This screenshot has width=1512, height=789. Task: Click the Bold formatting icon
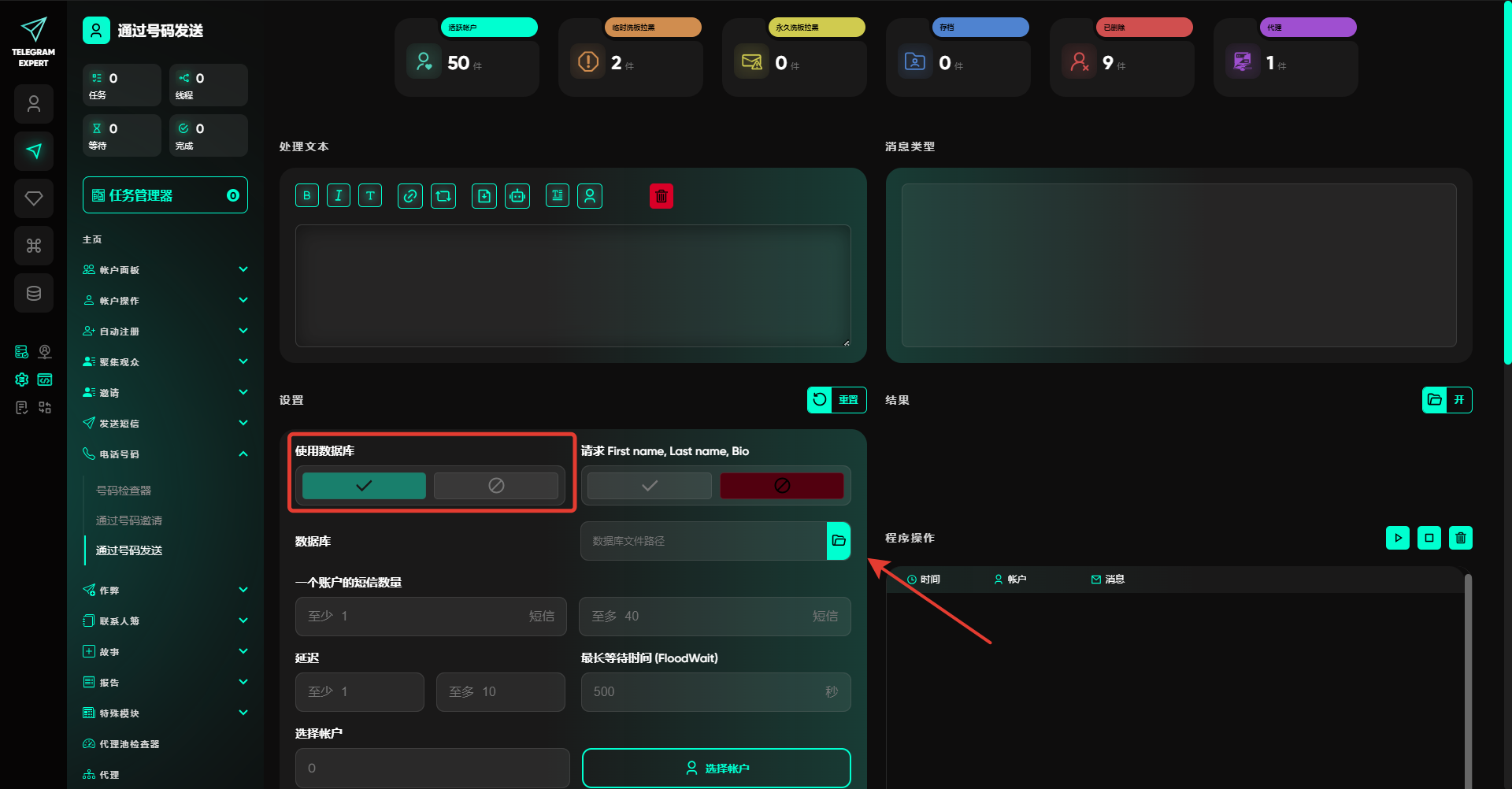307,196
